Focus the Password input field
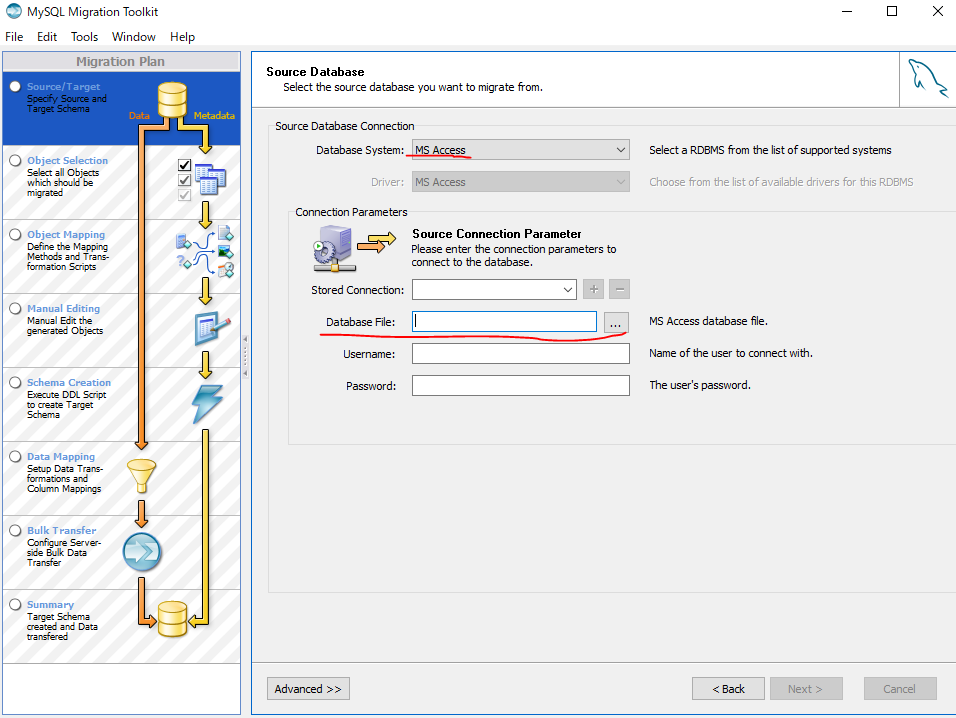 [x=521, y=385]
